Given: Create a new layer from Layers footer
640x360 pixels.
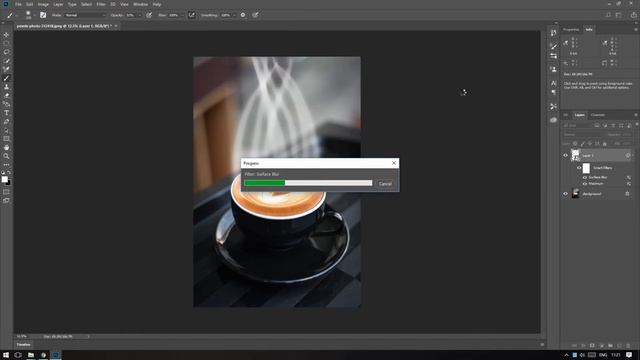Looking at the screenshot, I should (x=619, y=345).
